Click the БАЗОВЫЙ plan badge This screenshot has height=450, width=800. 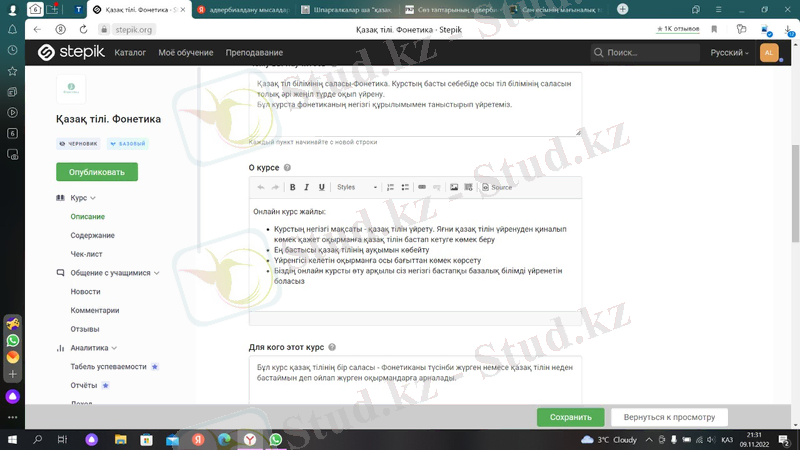[128, 144]
